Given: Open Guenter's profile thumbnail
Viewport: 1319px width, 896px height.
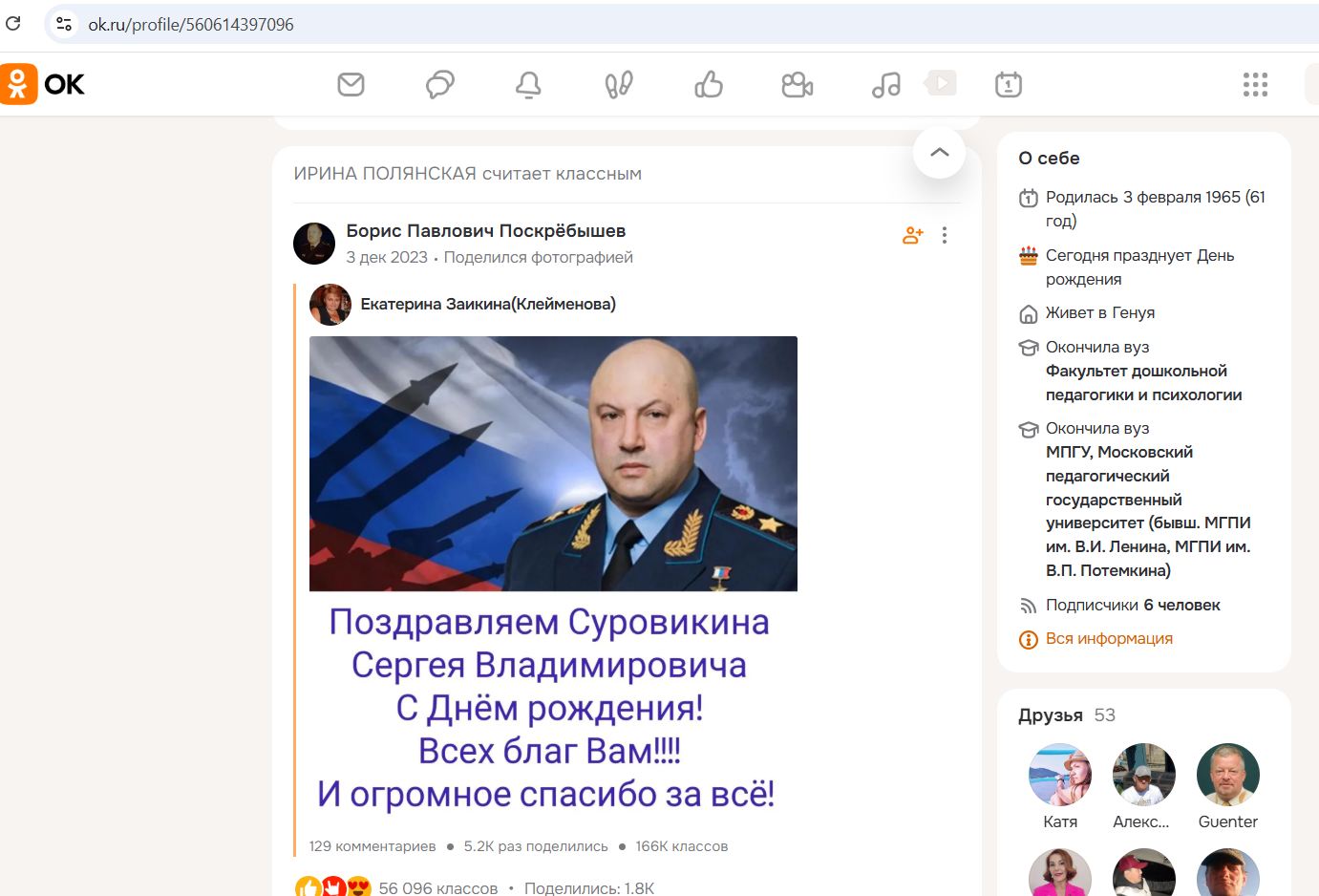Looking at the screenshot, I should [1227, 775].
